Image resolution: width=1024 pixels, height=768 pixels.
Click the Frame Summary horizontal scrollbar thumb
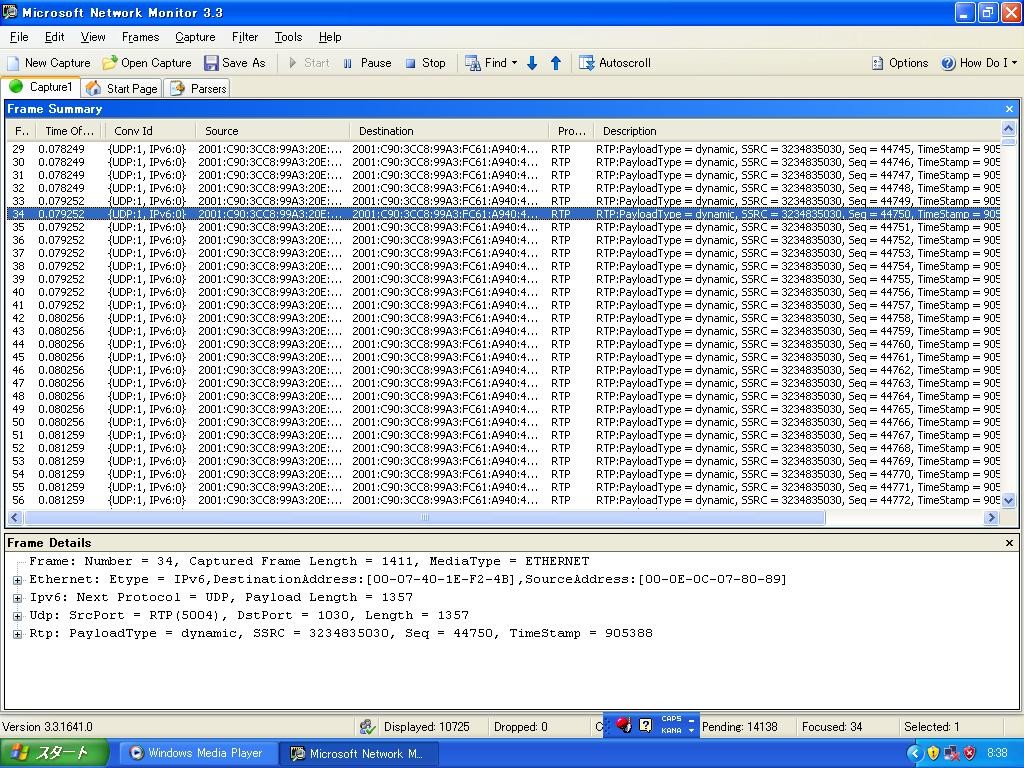coord(424,518)
